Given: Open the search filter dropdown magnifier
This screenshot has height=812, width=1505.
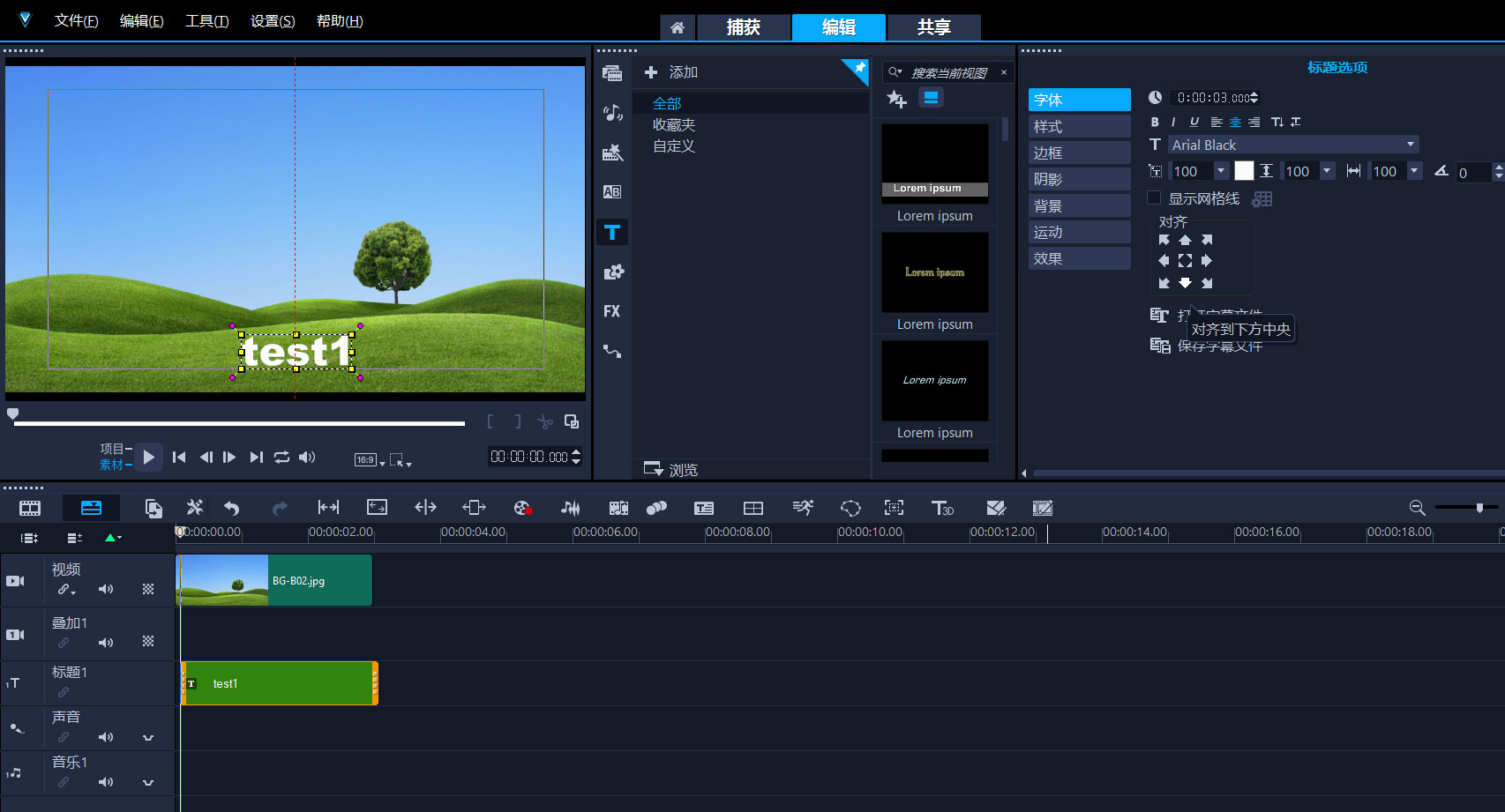Looking at the screenshot, I should (895, 72).
